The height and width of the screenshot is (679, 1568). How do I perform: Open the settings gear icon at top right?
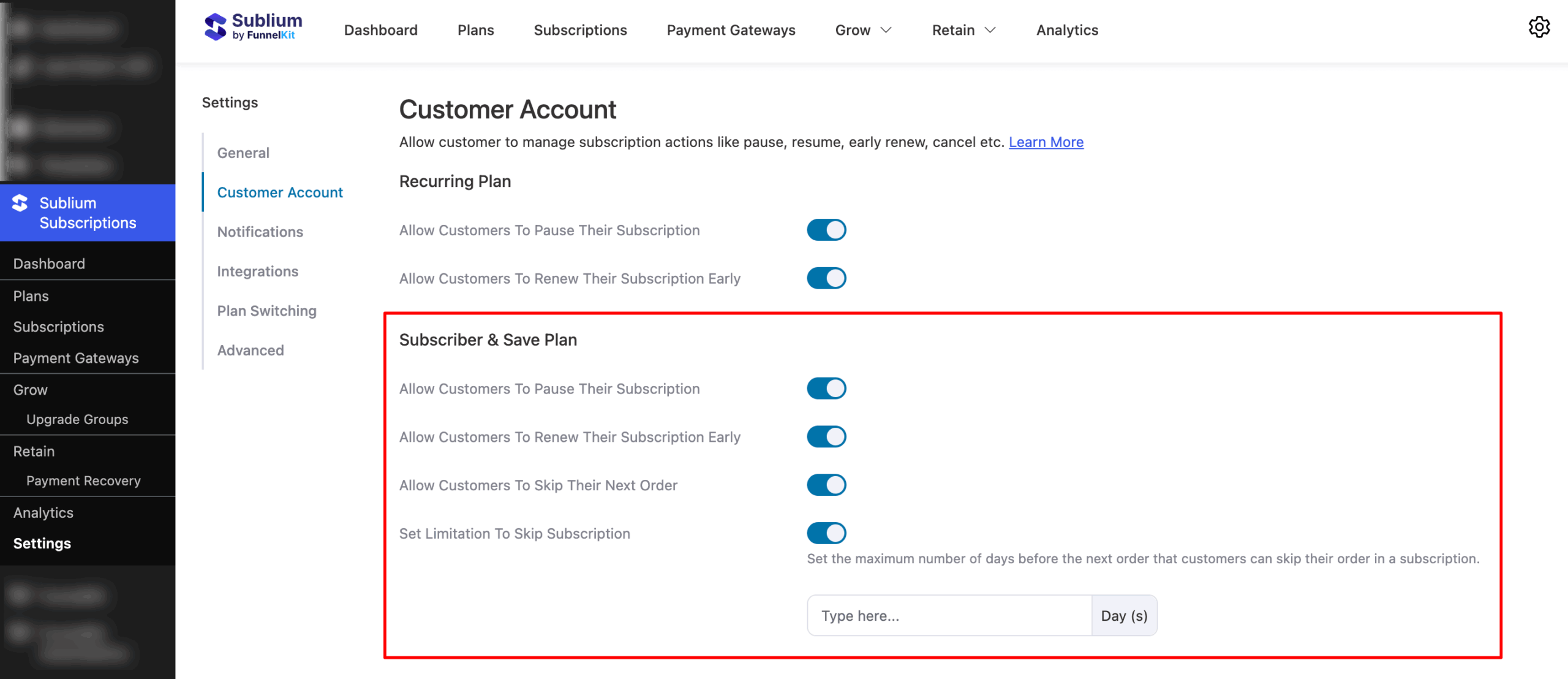tap(1539, 27)
